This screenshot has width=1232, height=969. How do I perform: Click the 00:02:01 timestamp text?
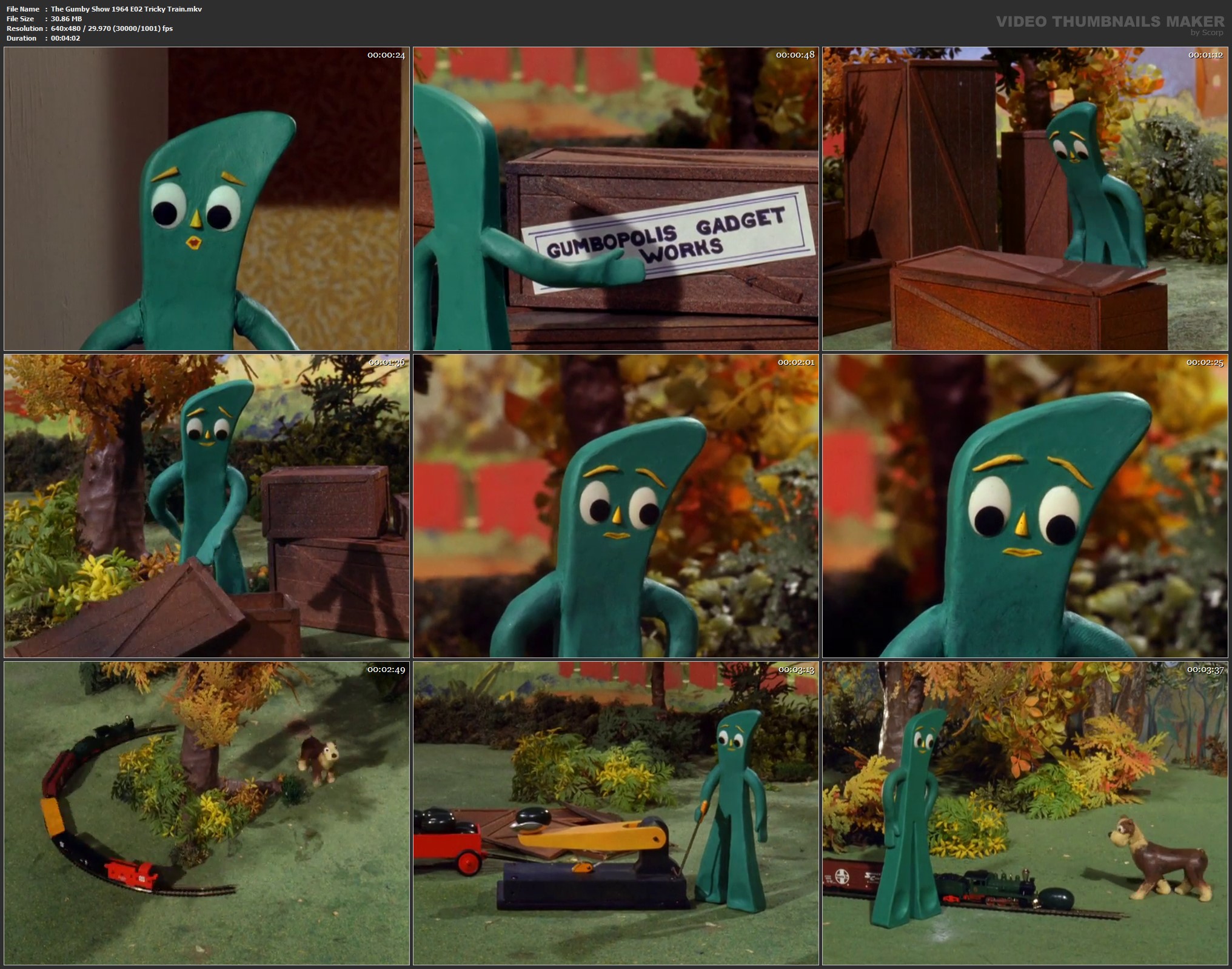(x=795, y=362)
